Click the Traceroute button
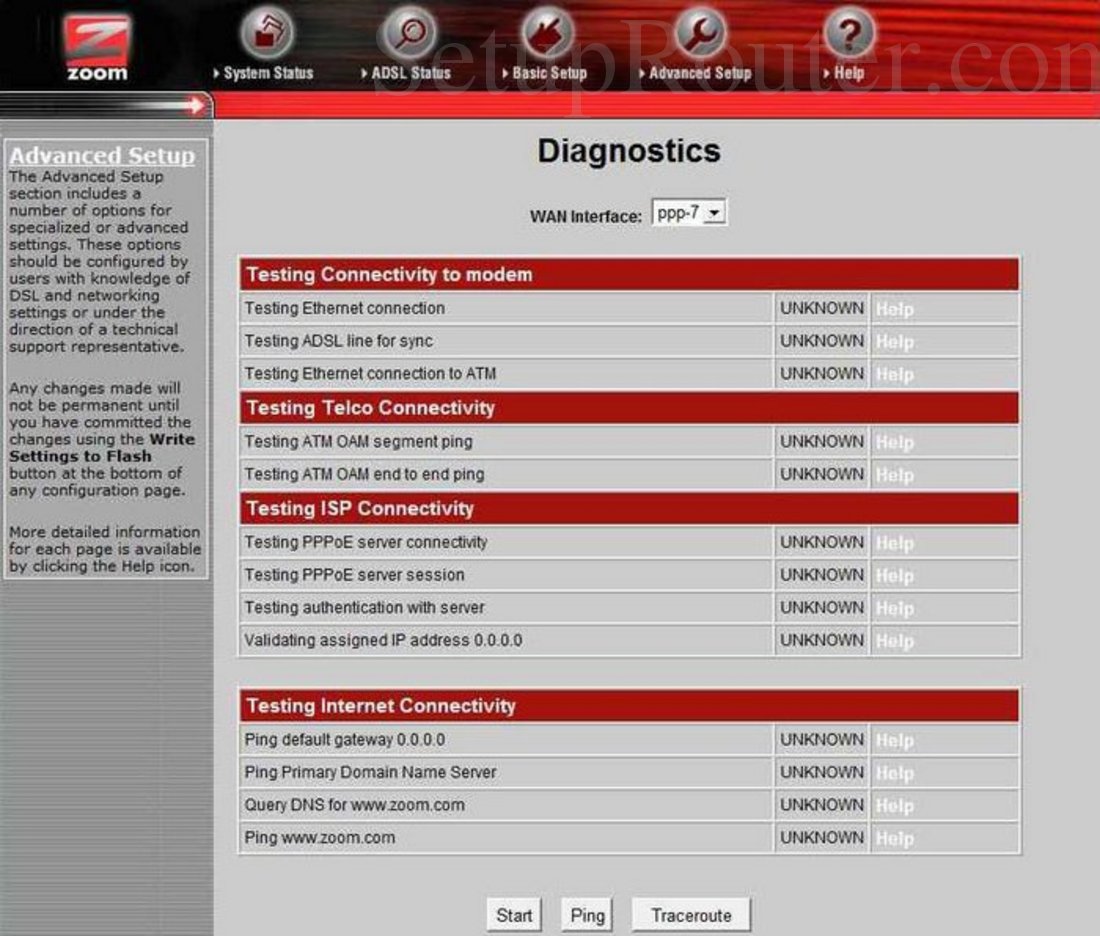The image size is (1100, 936). (690, 913)
